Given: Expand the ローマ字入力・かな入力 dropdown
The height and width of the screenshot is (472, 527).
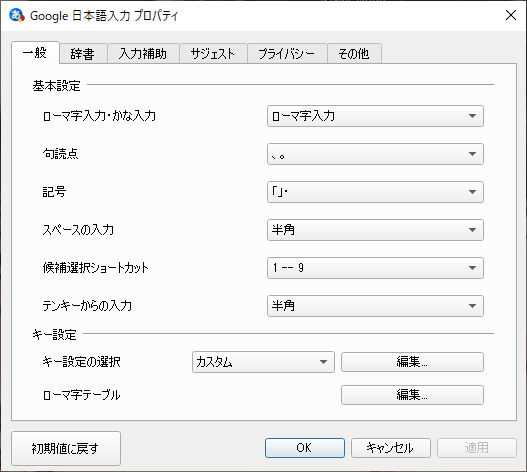Looking at the screenshot, I should click(375, 116).
